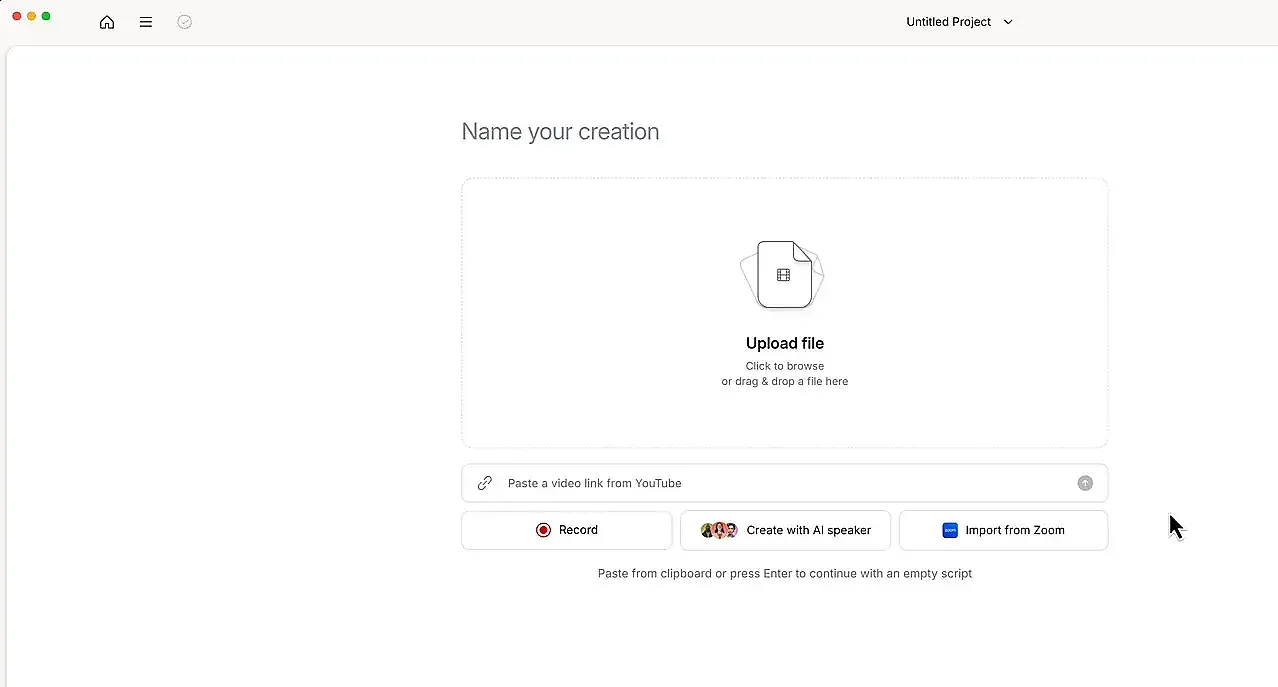The height and width of the screenshot is (687, 1278).
Task: Click the sync status checkmark icon
Action: 184,22
